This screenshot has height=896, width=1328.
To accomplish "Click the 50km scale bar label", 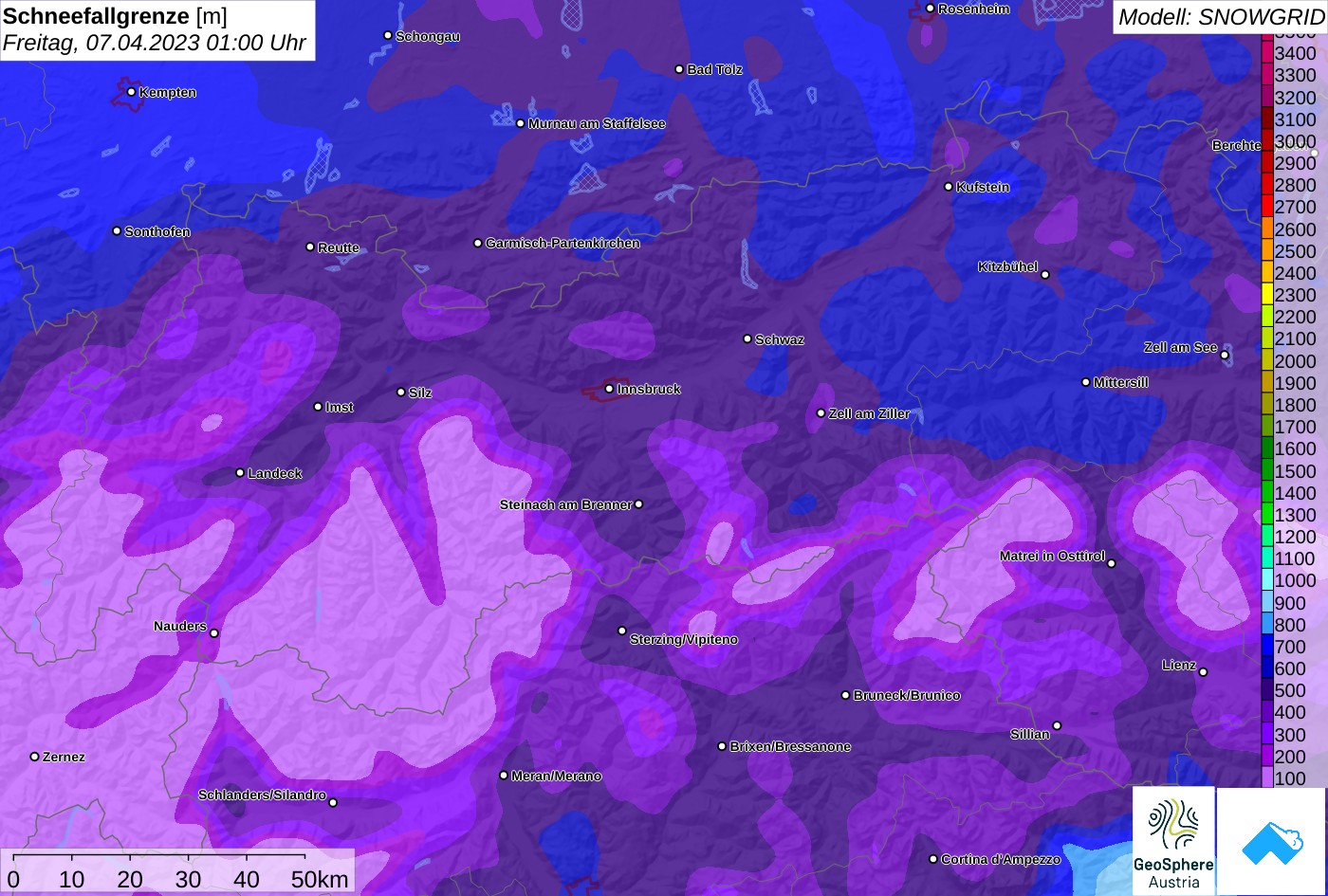I will pyautogui.click(x=320, y=879).
